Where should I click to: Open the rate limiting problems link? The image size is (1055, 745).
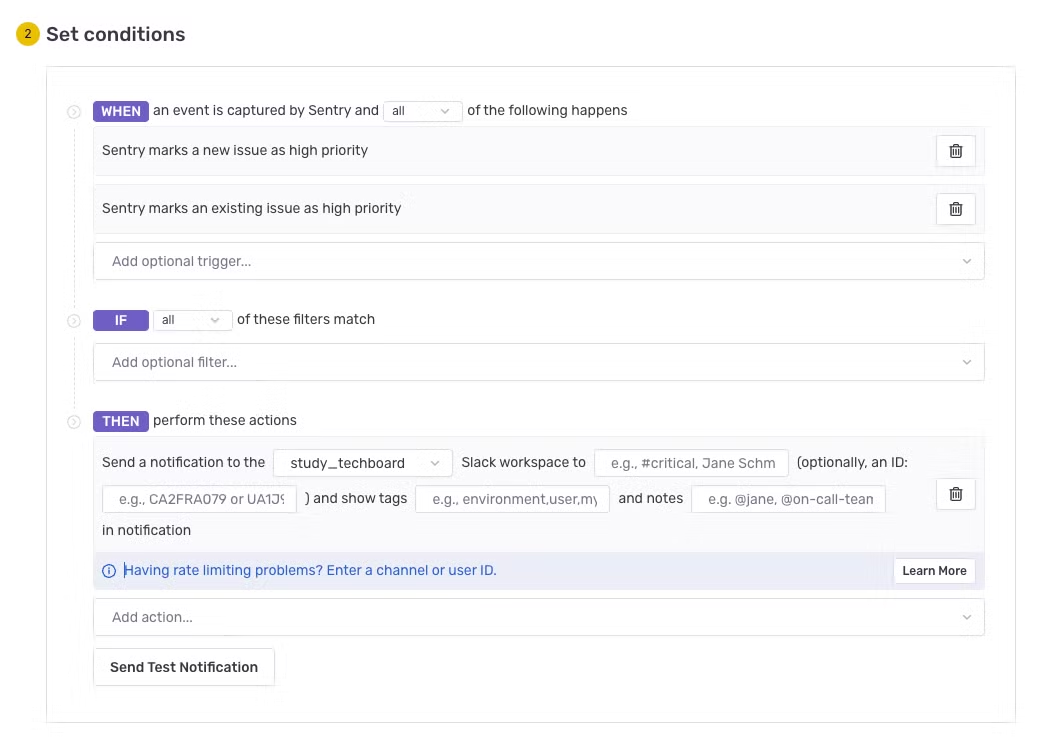point(310,571)
